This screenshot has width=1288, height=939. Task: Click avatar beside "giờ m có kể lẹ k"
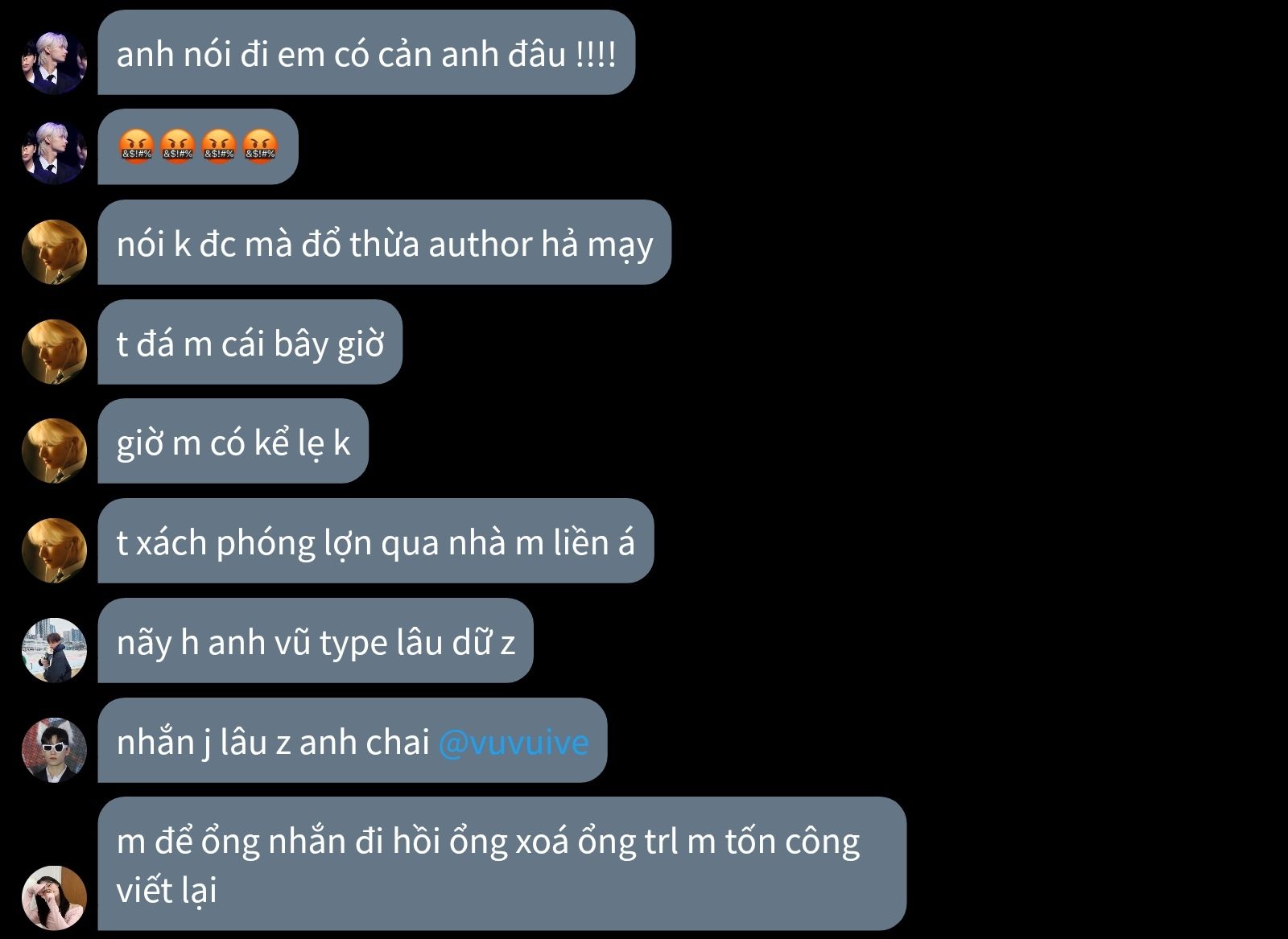coord(54,451)
